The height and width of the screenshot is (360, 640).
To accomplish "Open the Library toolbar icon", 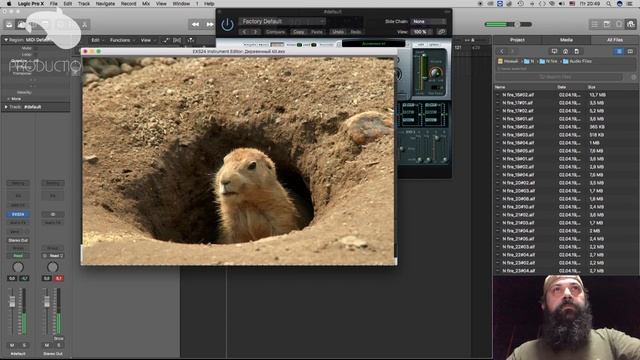I will tap(9, 25).
